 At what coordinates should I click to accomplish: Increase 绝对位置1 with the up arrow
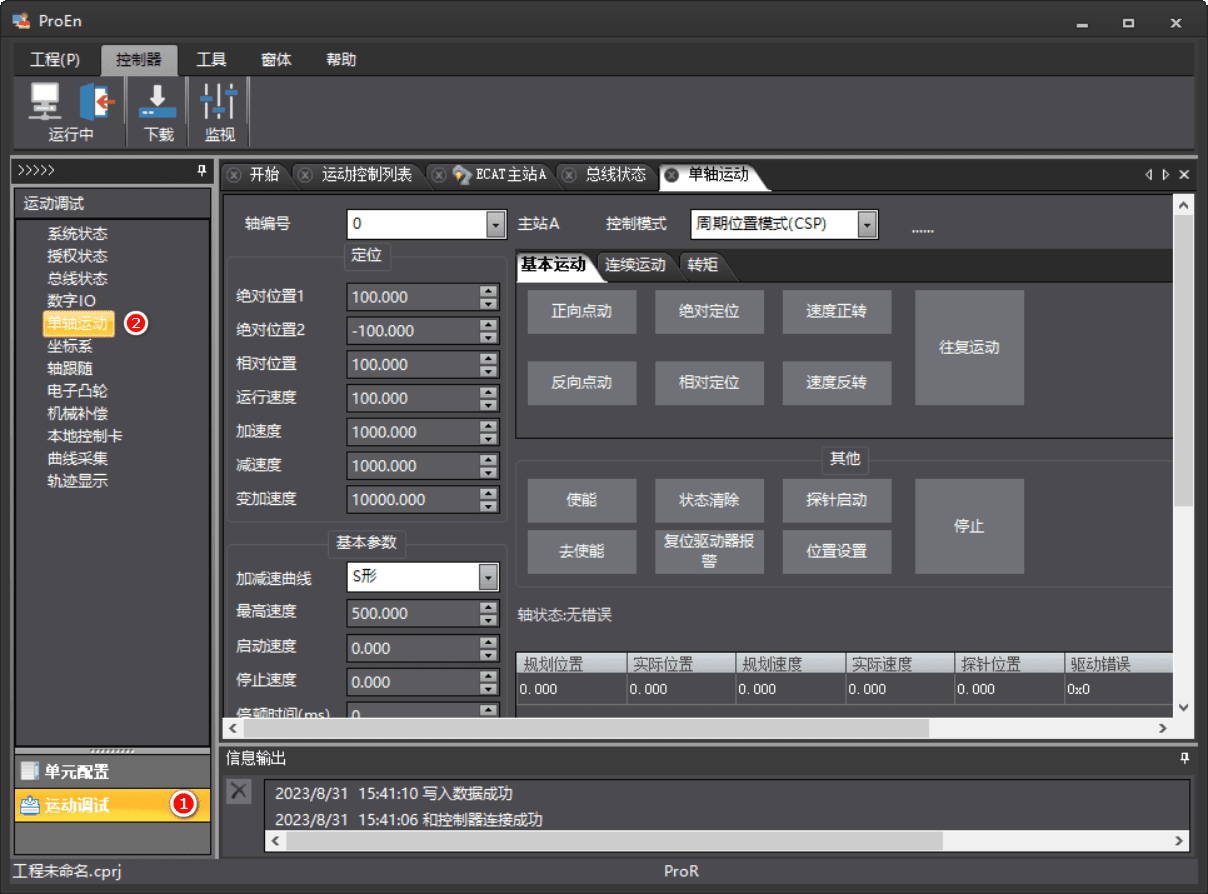[488, 291]
